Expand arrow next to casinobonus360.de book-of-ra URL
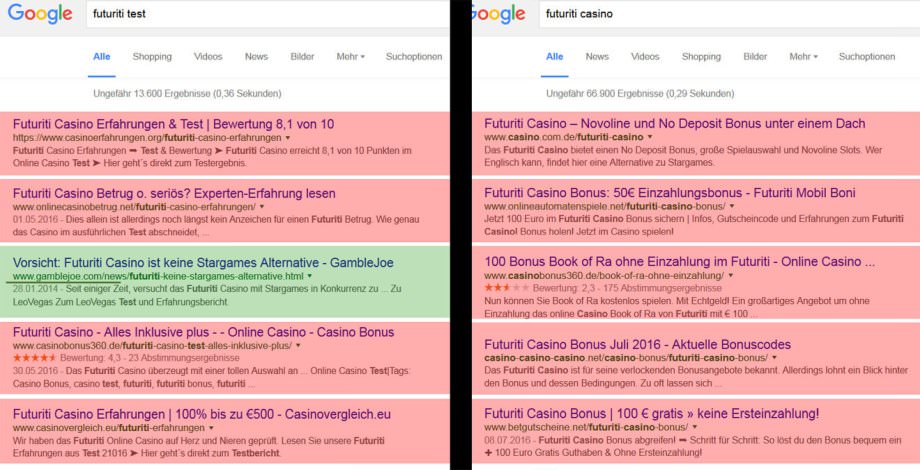920x470 pixels. click(730, 276)
